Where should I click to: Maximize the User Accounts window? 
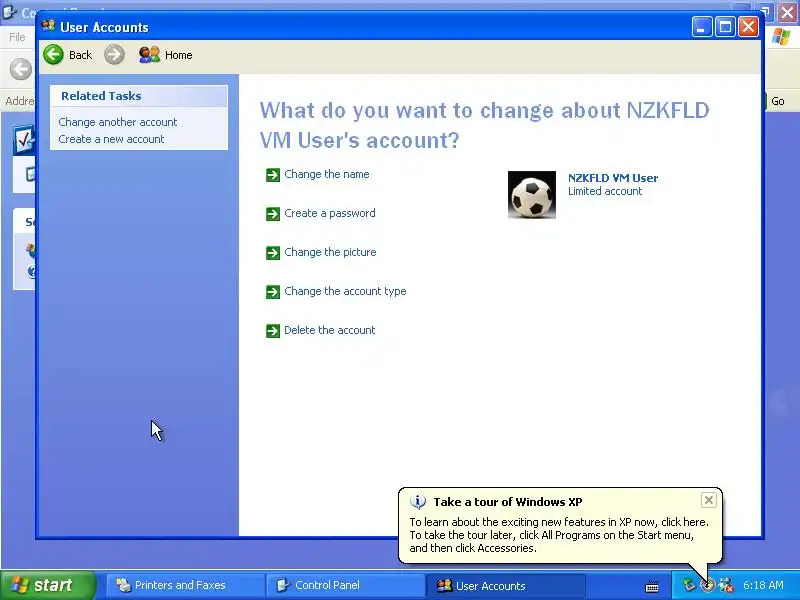point(726,27)
